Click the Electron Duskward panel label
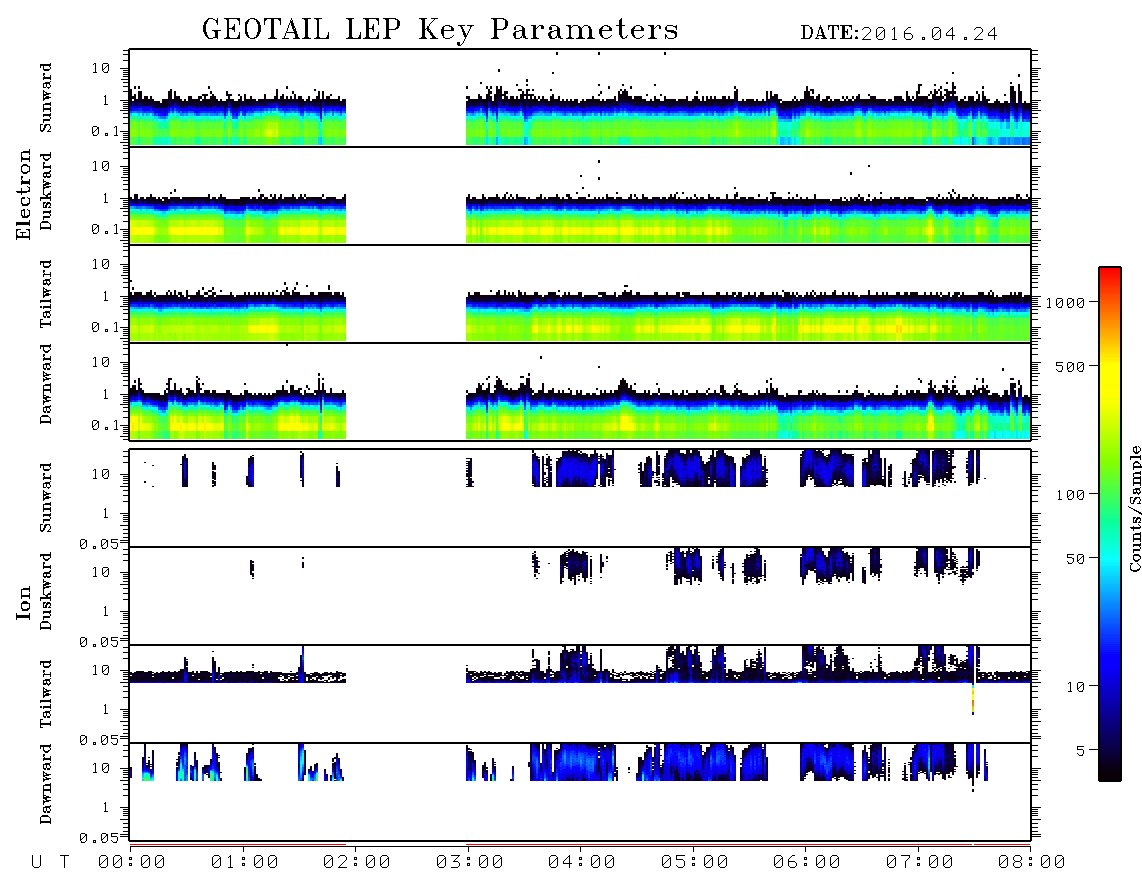The height and width of the screenshot is (880, 1142). click(x=46, y=191)
